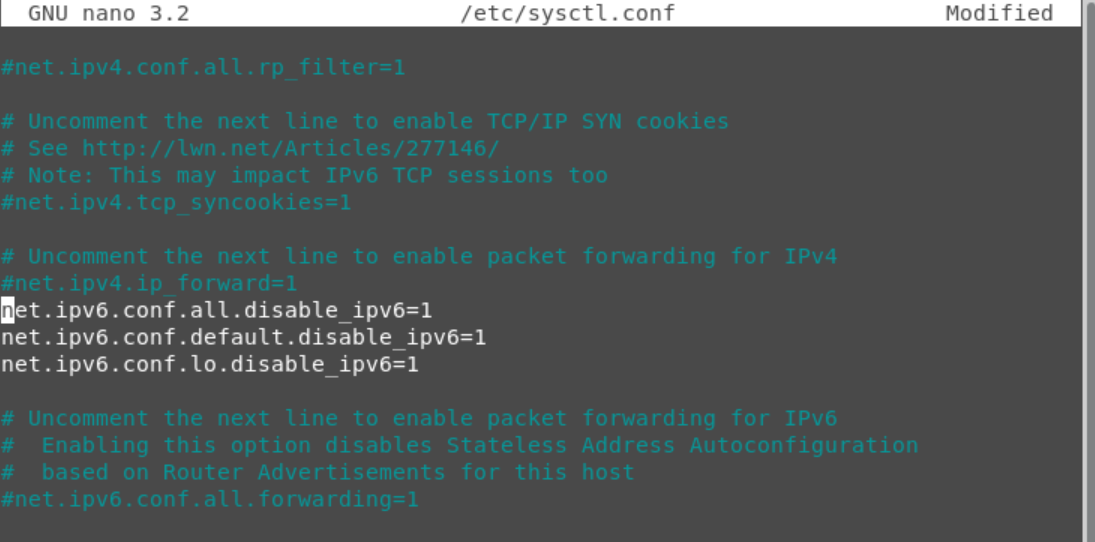Click the highlighted cursor character 'n'
The image size is (1095, 542).
pyautogui.click(x=8, y=310)
